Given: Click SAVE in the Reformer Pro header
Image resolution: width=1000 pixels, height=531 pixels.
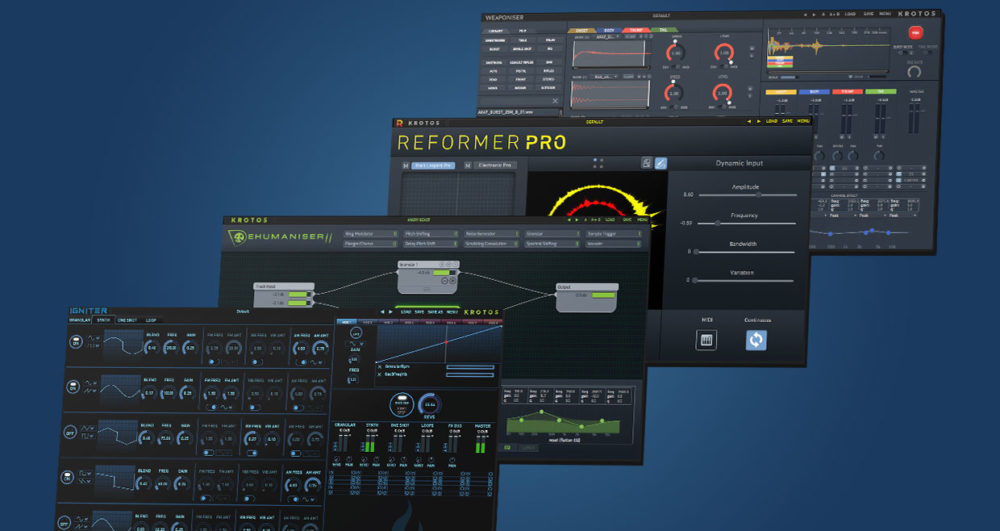Looking at the screenshot, I should point(787,121).
